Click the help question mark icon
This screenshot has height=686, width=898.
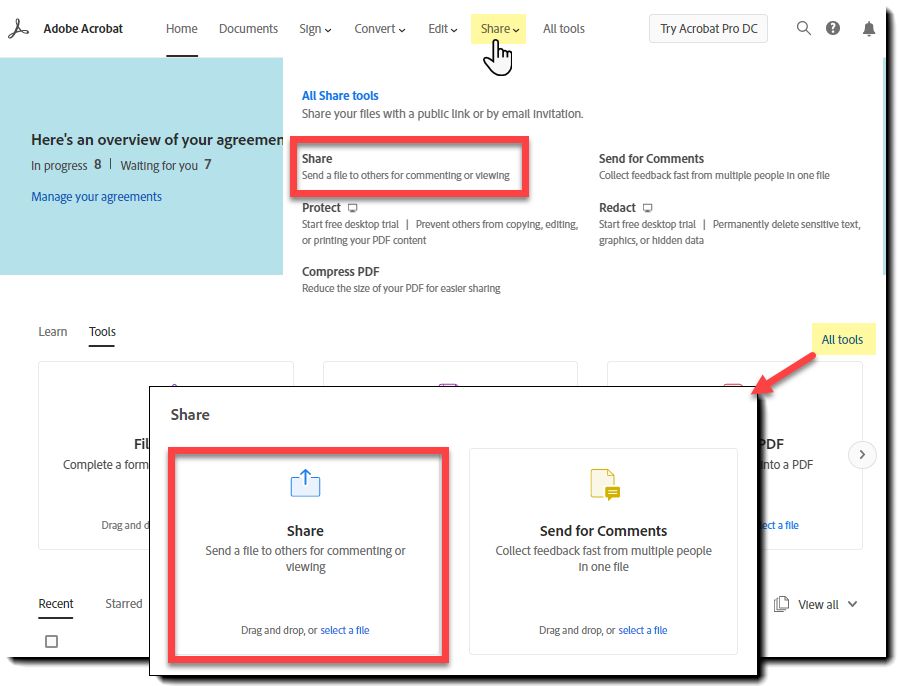tap(833, 28)
